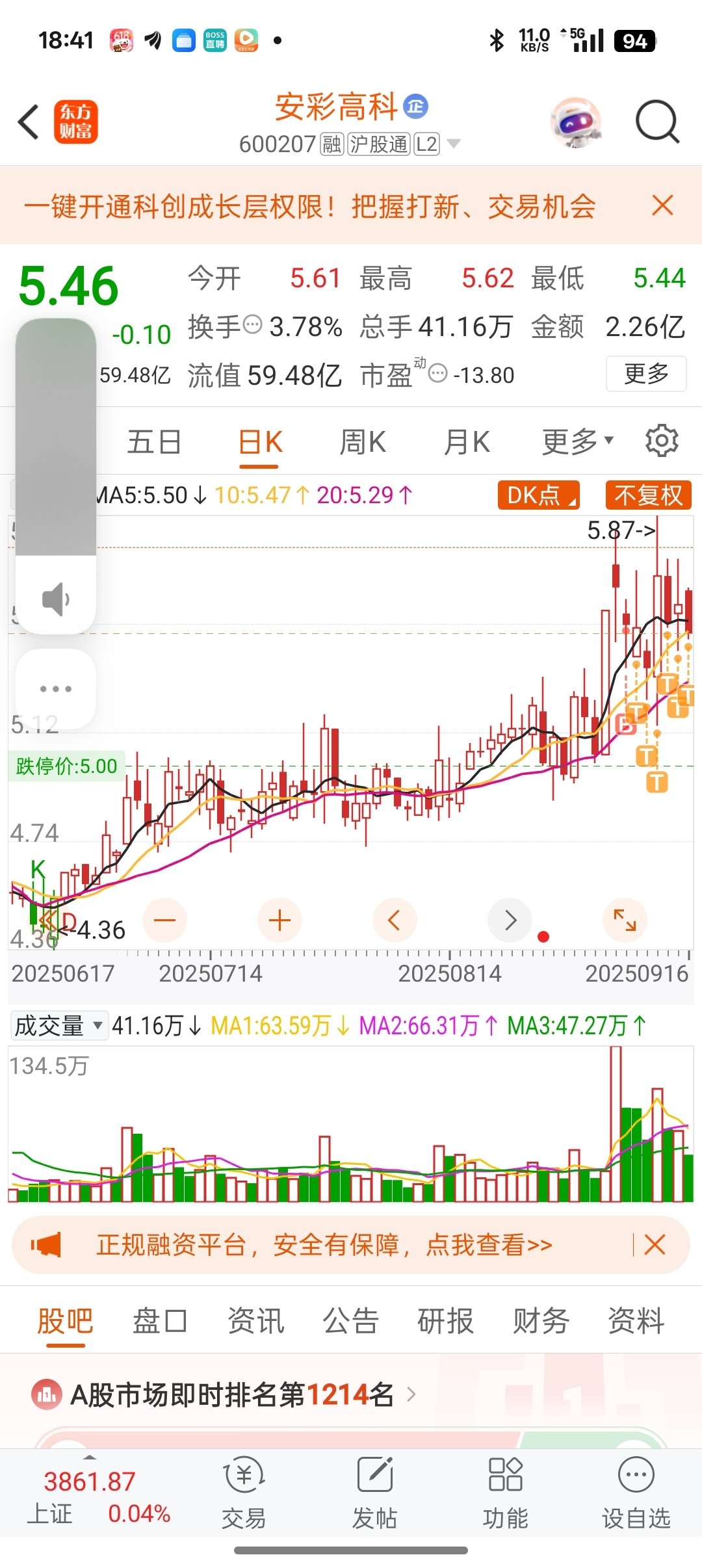Close the 正规融资平台 banner
This screenshot has width=702, height=1568.
(x=655, y=1245)
